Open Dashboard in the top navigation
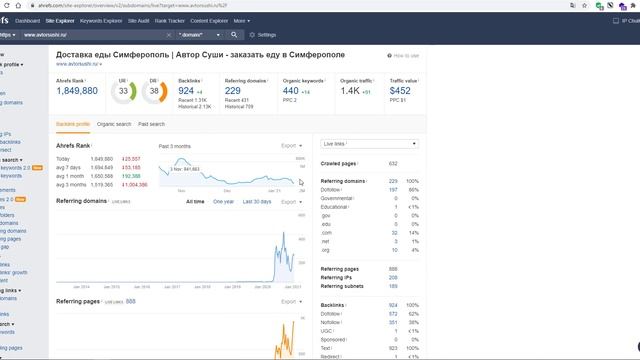Screen dimensions: 640x360 point(27,21)
